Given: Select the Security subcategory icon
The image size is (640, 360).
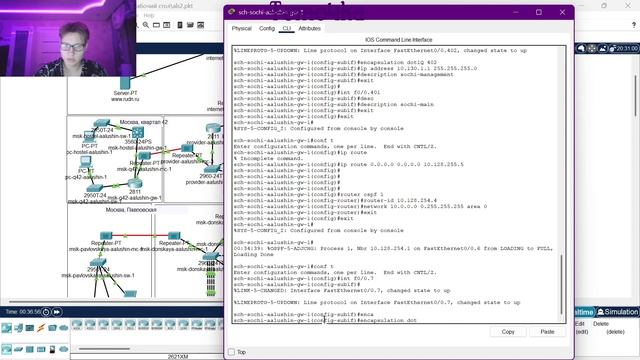Looking at the screenshot, I should (x=52, y=349).
